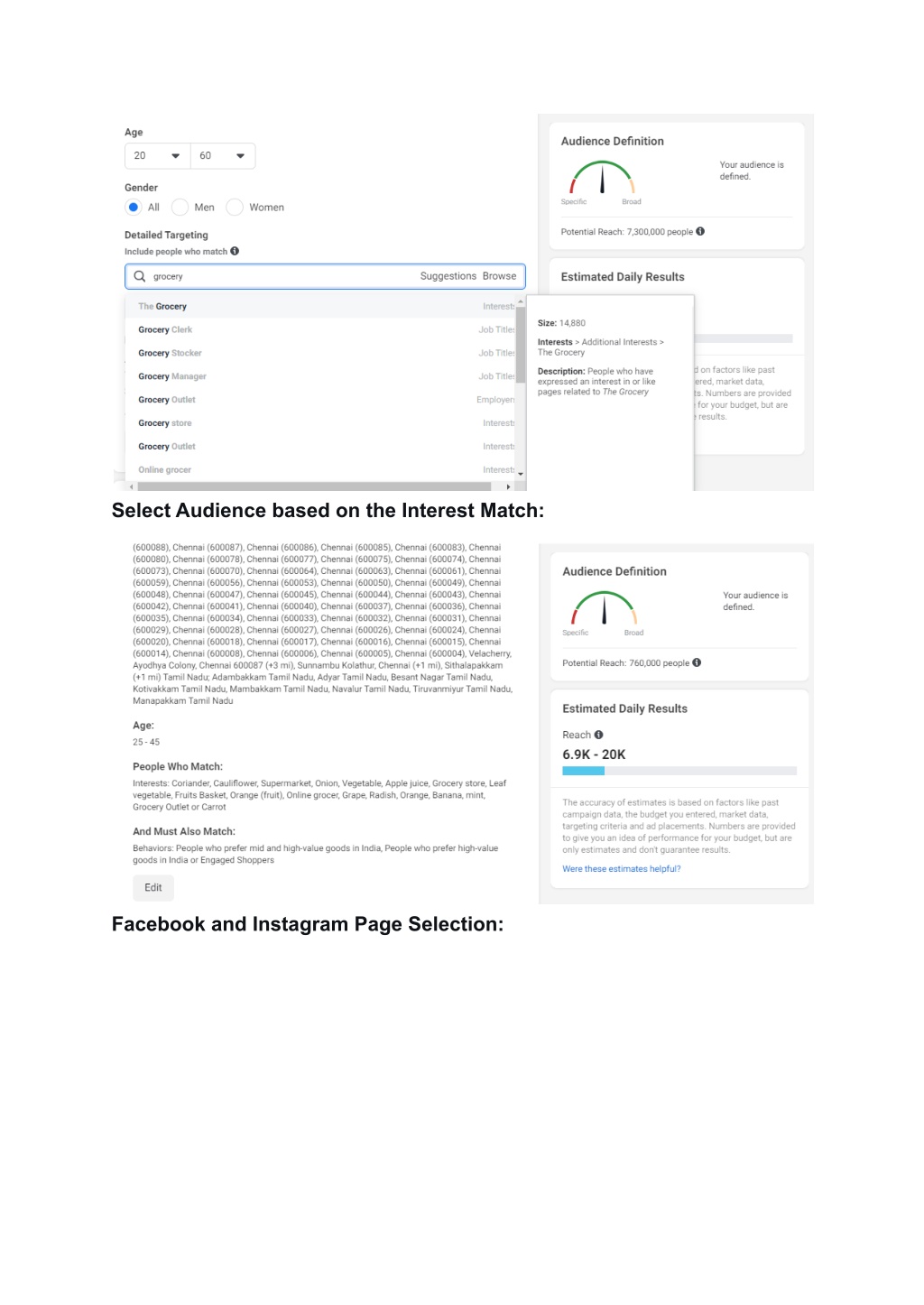924x1305 pixels.
Task: Pick the Grocery Stocker job title suggestion
Action: pyautogui.click(x=320, y=354)
